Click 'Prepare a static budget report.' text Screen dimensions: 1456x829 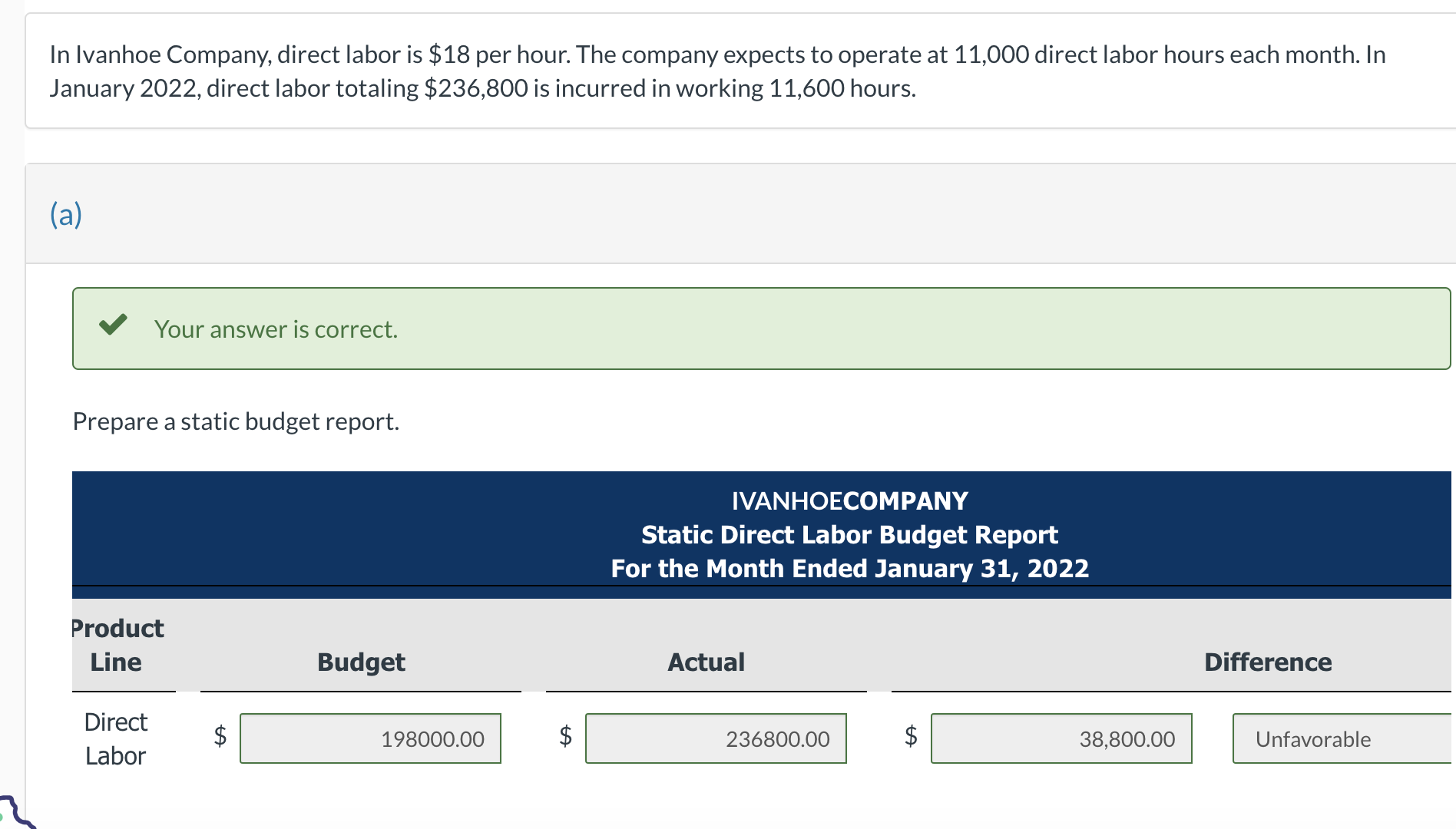point(236,421)
